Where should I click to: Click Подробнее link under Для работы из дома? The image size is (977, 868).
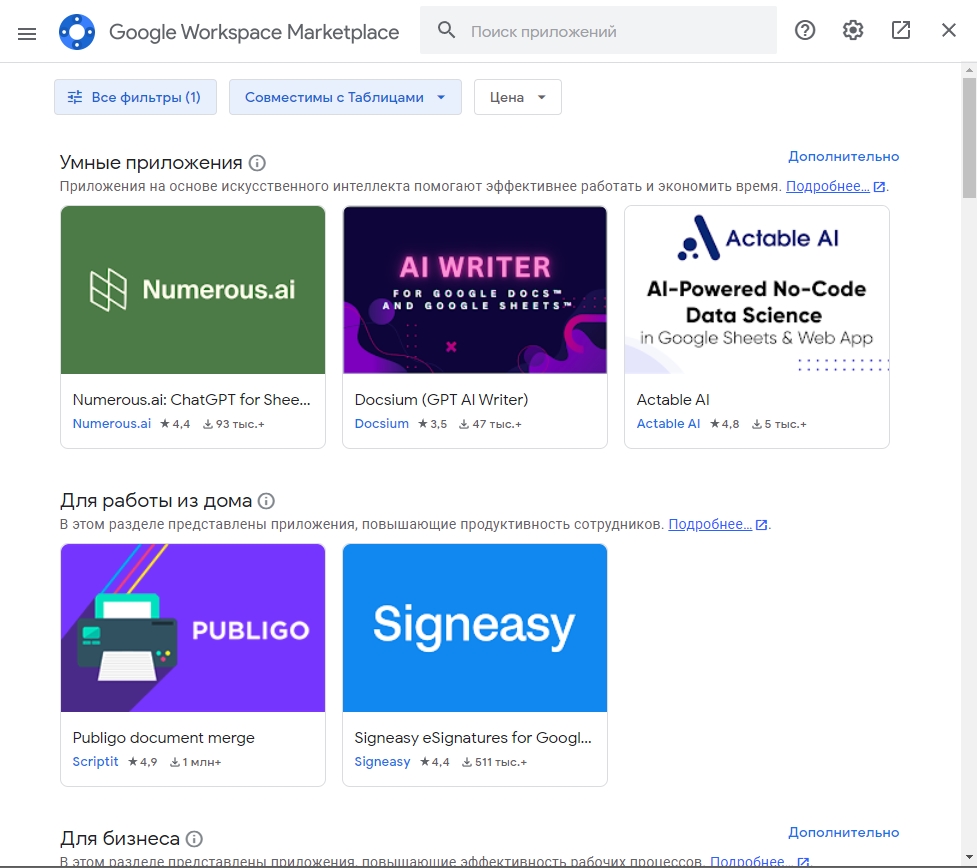(x=710, y=524)
